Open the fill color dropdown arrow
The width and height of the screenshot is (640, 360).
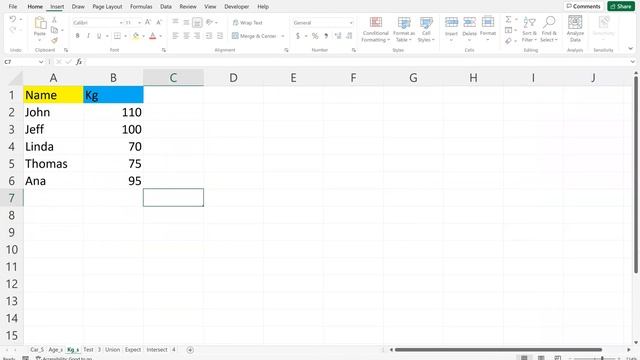(x=143, y=36)
